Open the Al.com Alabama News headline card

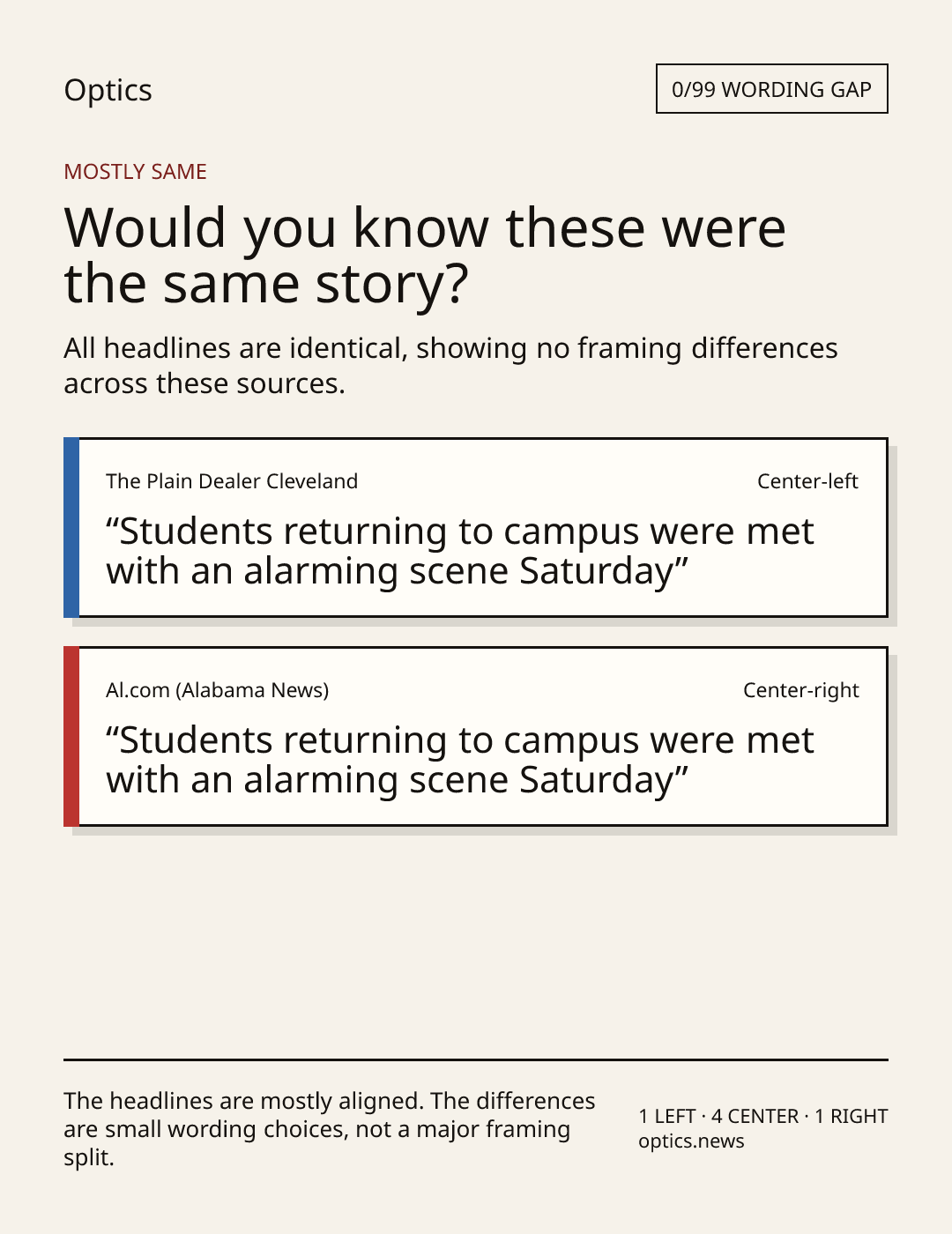(x=476, y=736)
